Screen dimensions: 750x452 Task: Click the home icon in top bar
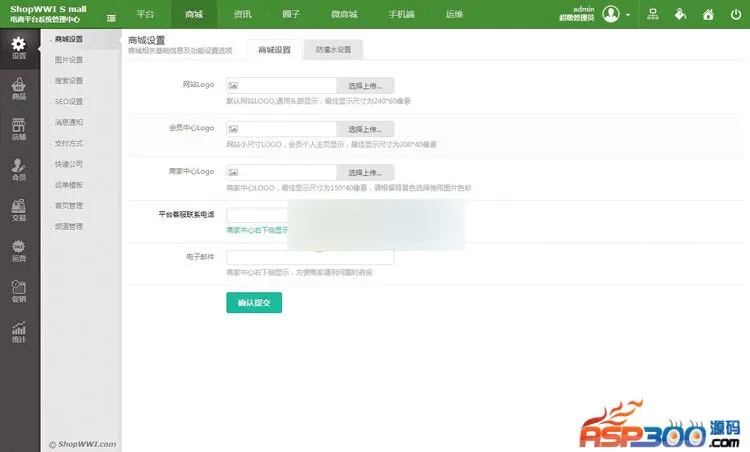click(x=708, y=14)
